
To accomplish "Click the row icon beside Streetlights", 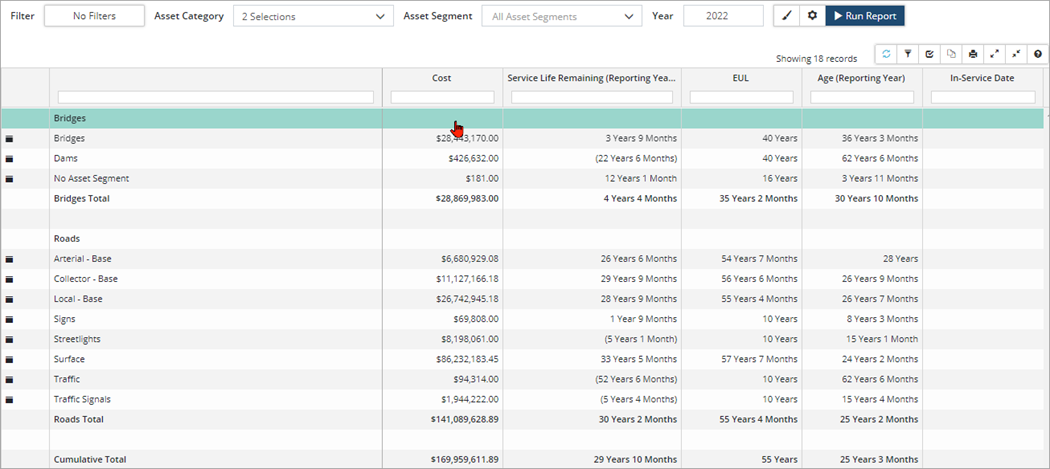I will 10,339.
